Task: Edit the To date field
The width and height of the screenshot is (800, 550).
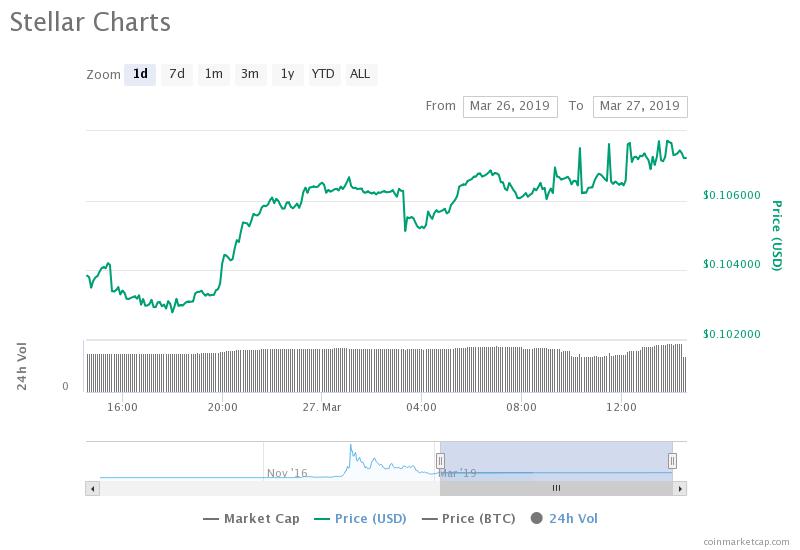Action: tap(640, 107)
